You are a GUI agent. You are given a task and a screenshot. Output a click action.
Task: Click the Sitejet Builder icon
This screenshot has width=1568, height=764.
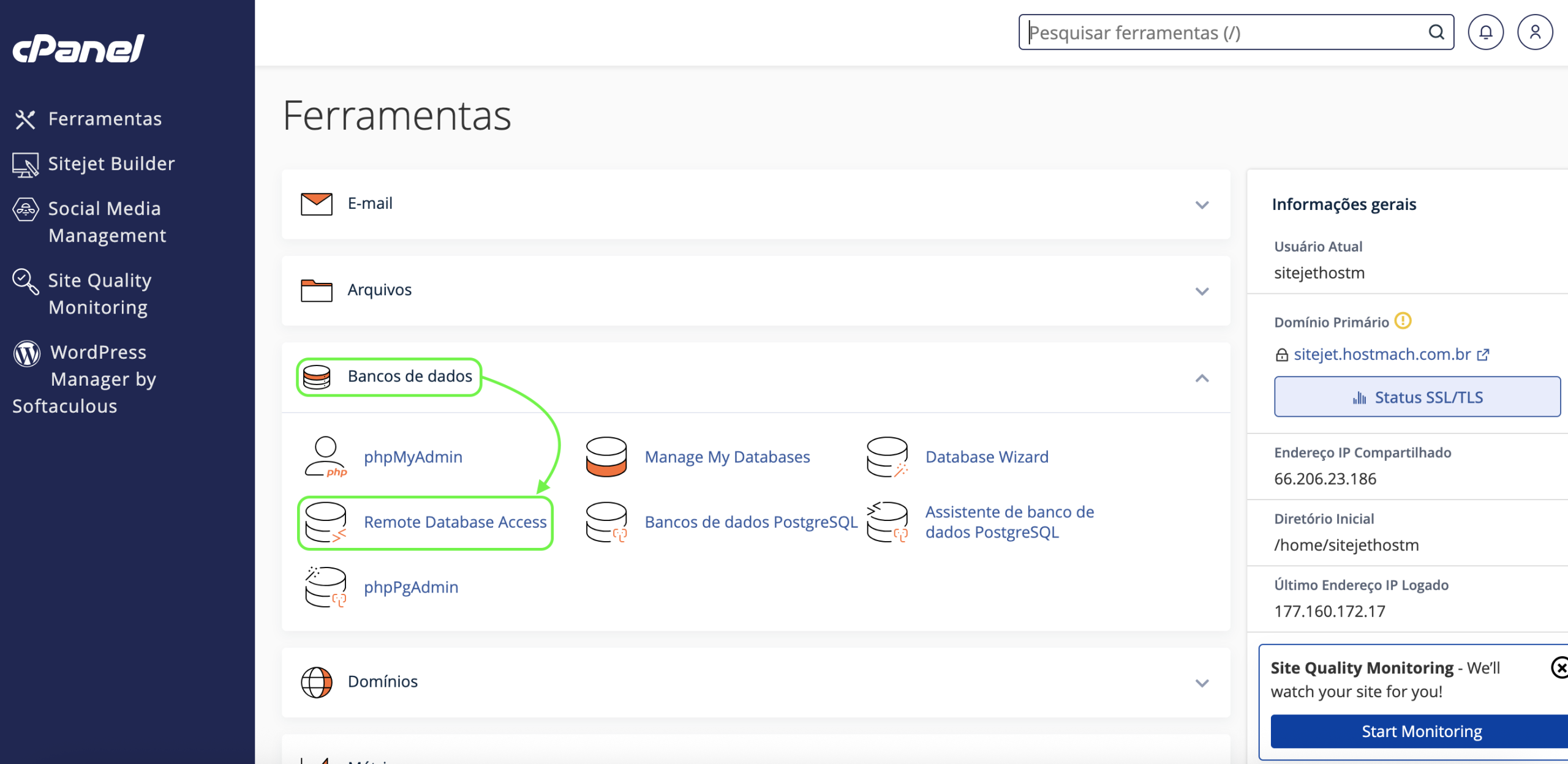[x=25, y=165]
